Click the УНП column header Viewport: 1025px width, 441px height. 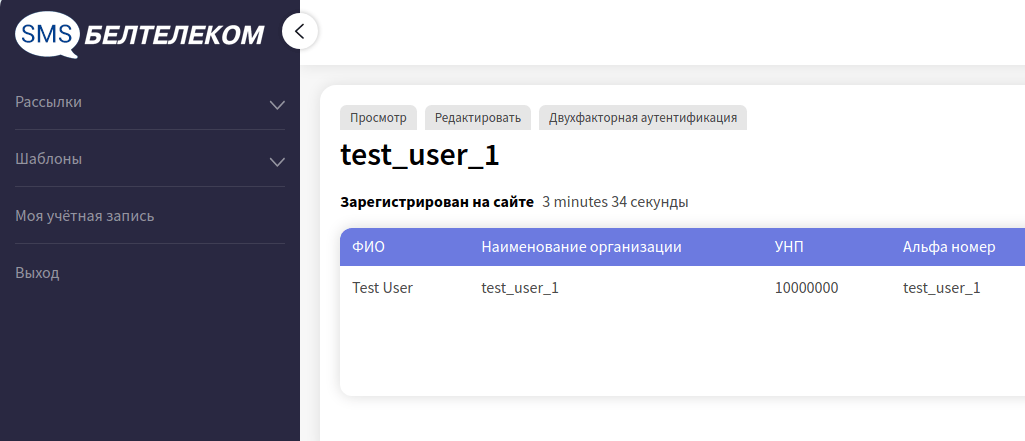coord(789,247)
